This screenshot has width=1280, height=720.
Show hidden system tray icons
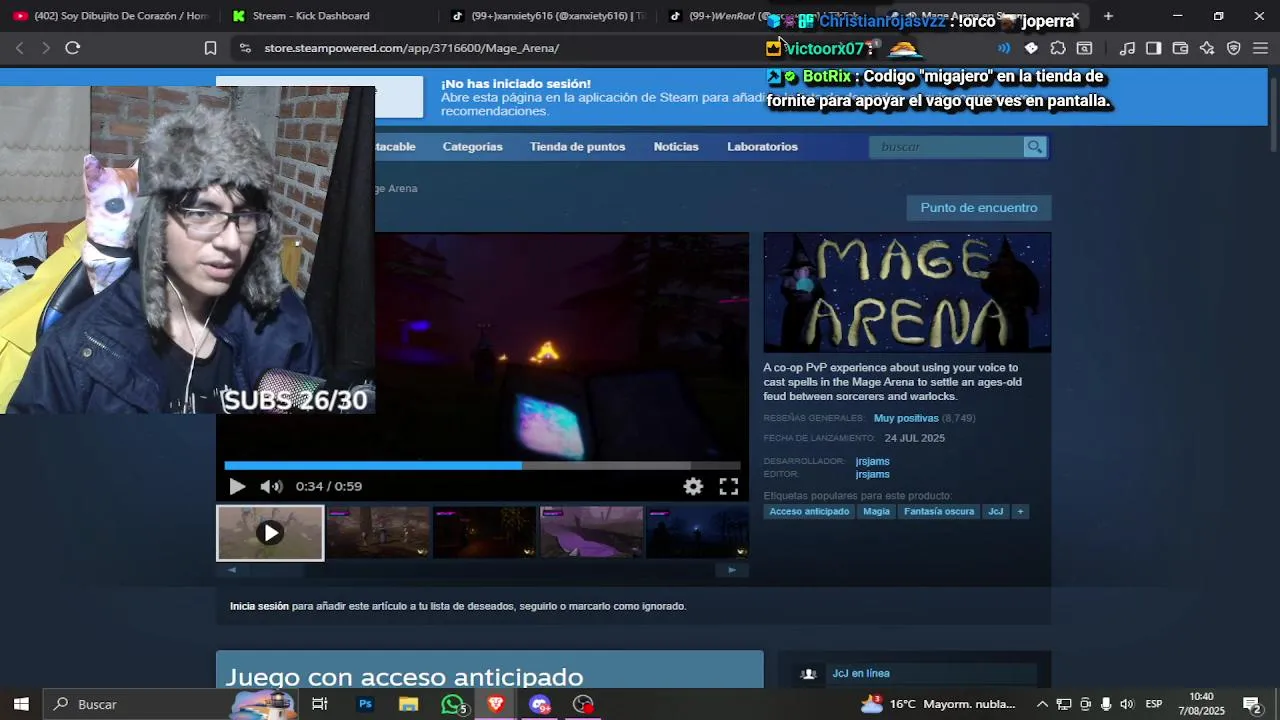coord(1042,704)
